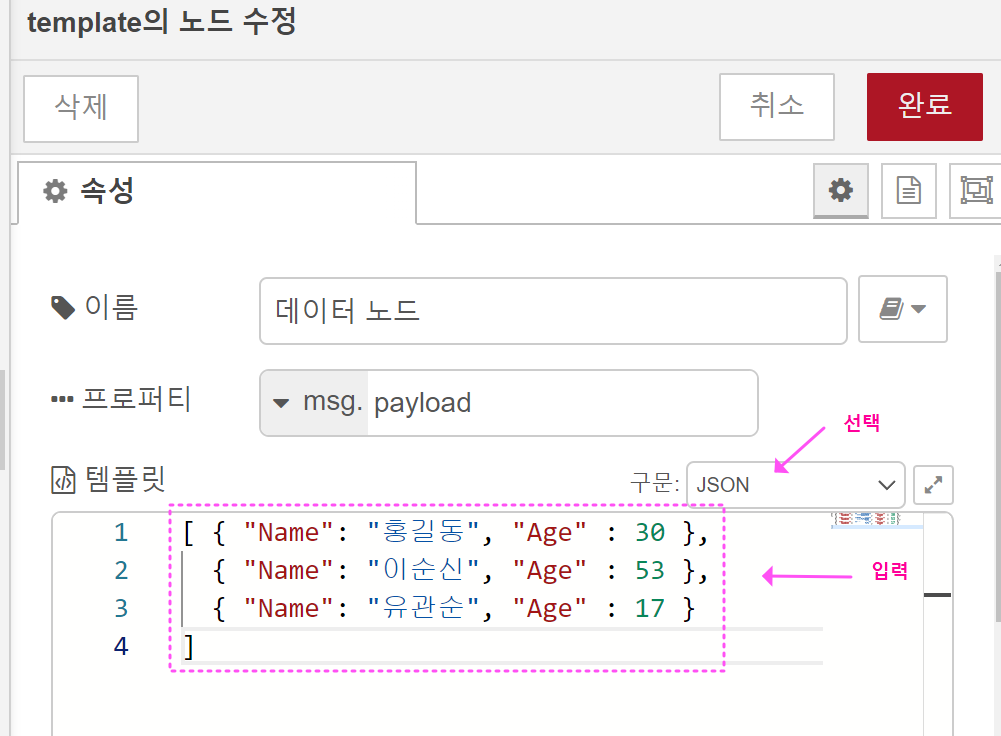Open the 구문 JSON syntax dropdown
1001x736 pixels.
pyautogui.click(x=795, y=485)
